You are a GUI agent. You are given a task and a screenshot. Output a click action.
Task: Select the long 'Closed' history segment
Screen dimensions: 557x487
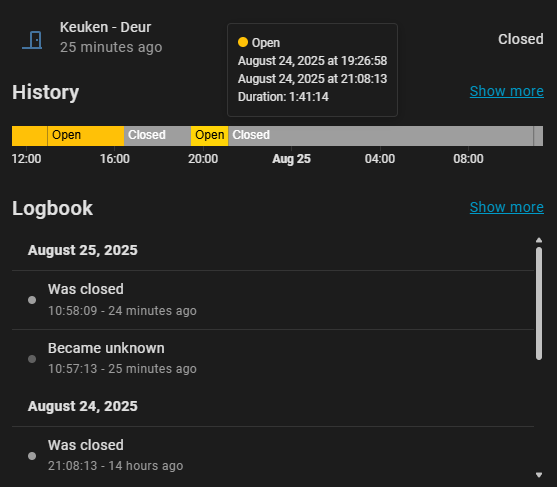381,136
